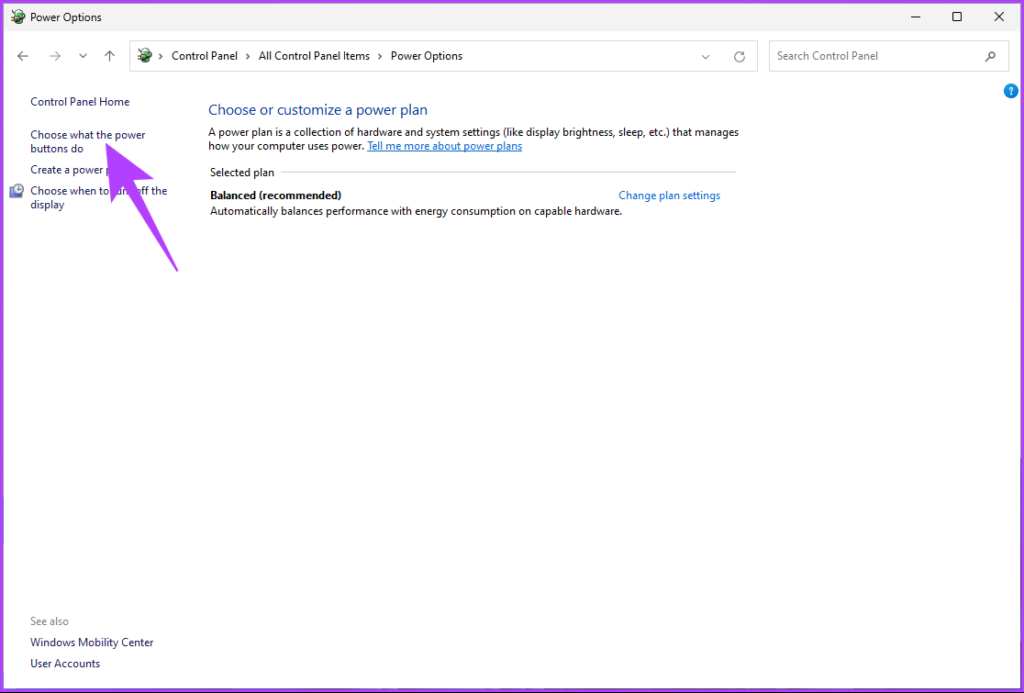This screenshot has height=693, width=1024.
Task: Click the Power Options icon in the address bar
Action: pyautogui.click(x=146, y=56)
